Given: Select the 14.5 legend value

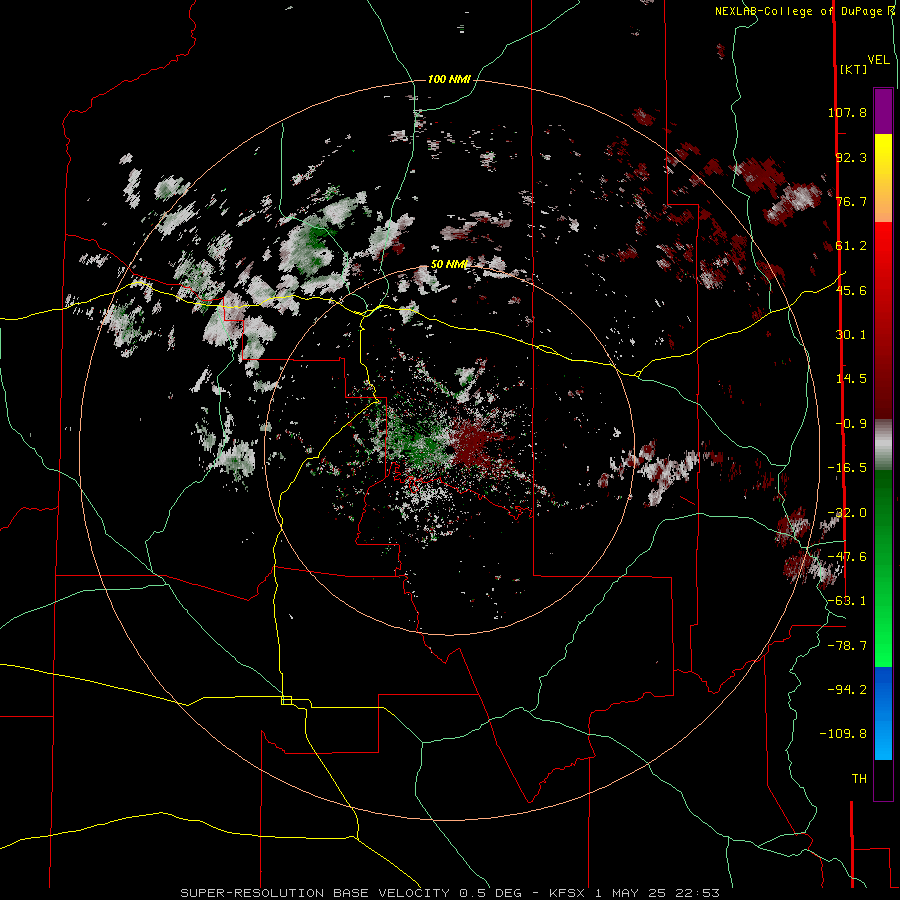Looking at the screenshot, I should [851, 379].
